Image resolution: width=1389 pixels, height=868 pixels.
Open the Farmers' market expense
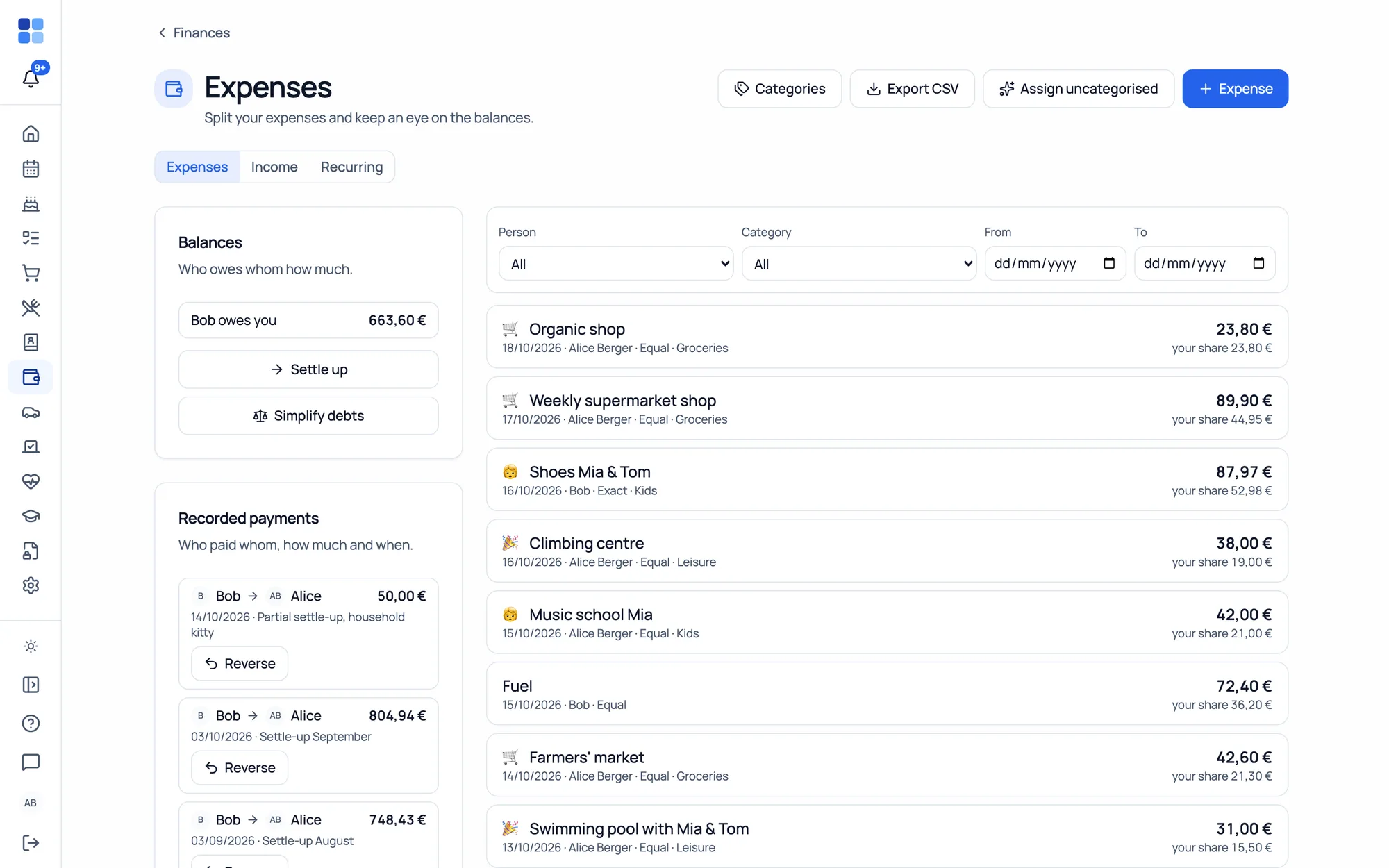coord(888,765)
